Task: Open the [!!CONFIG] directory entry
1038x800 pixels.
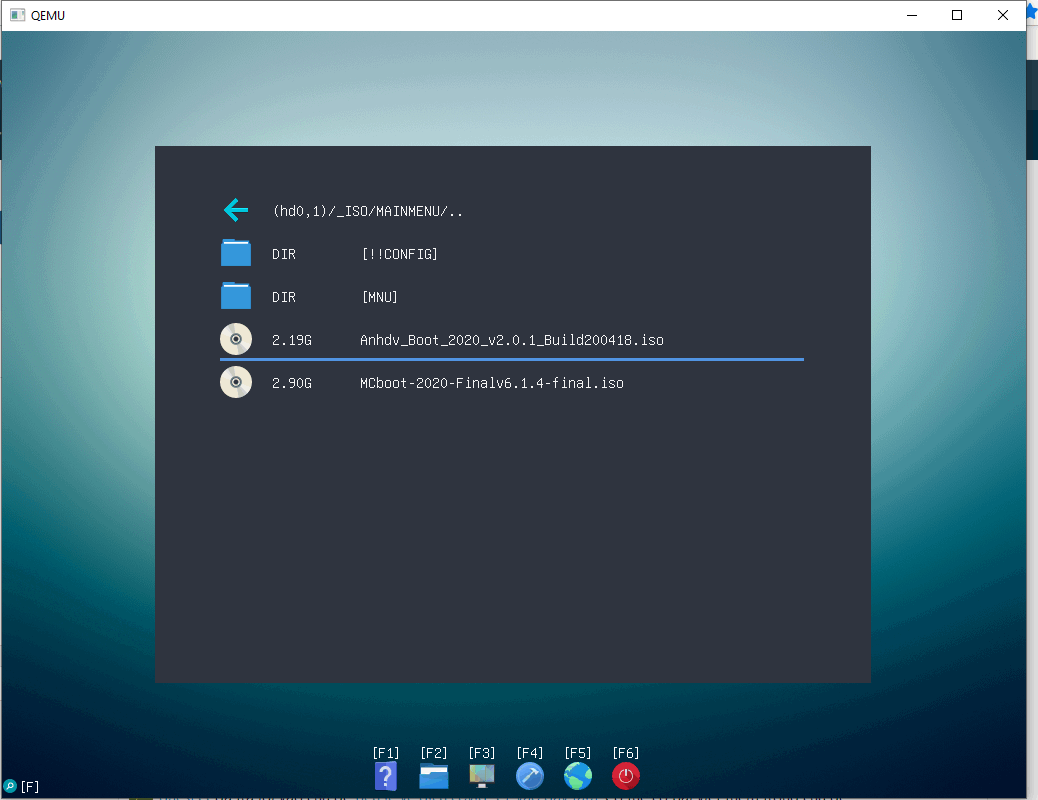Action: tap(399, 254)
